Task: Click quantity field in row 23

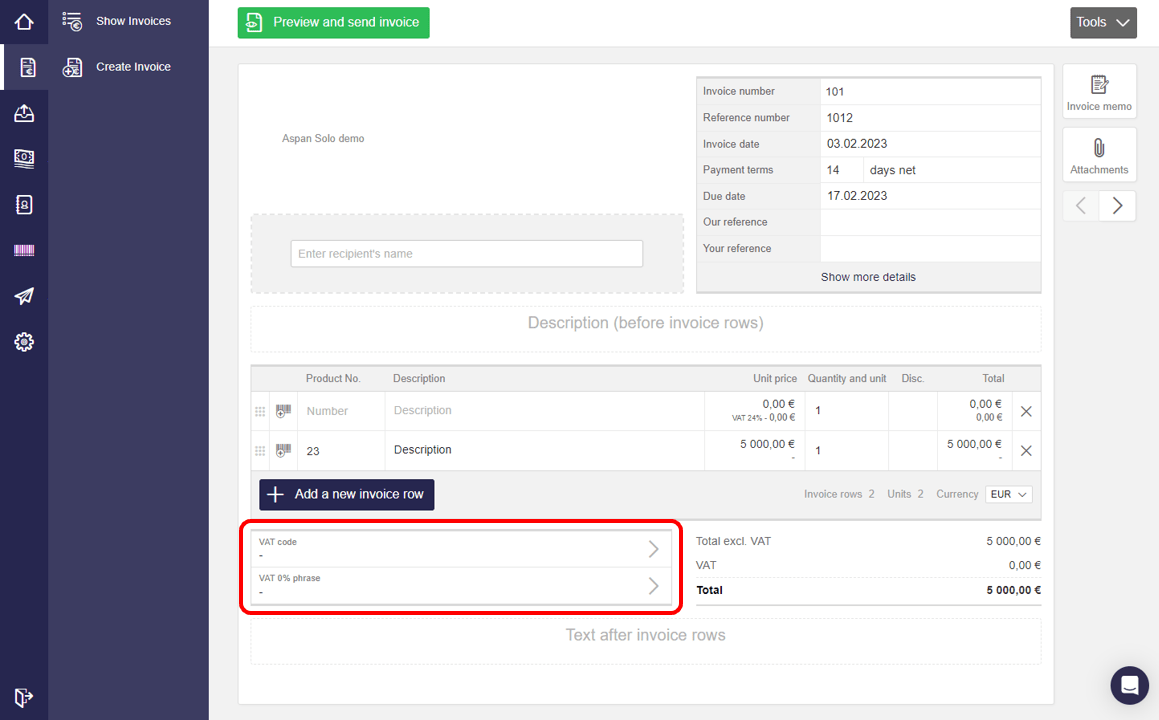Action: point(844,450)
